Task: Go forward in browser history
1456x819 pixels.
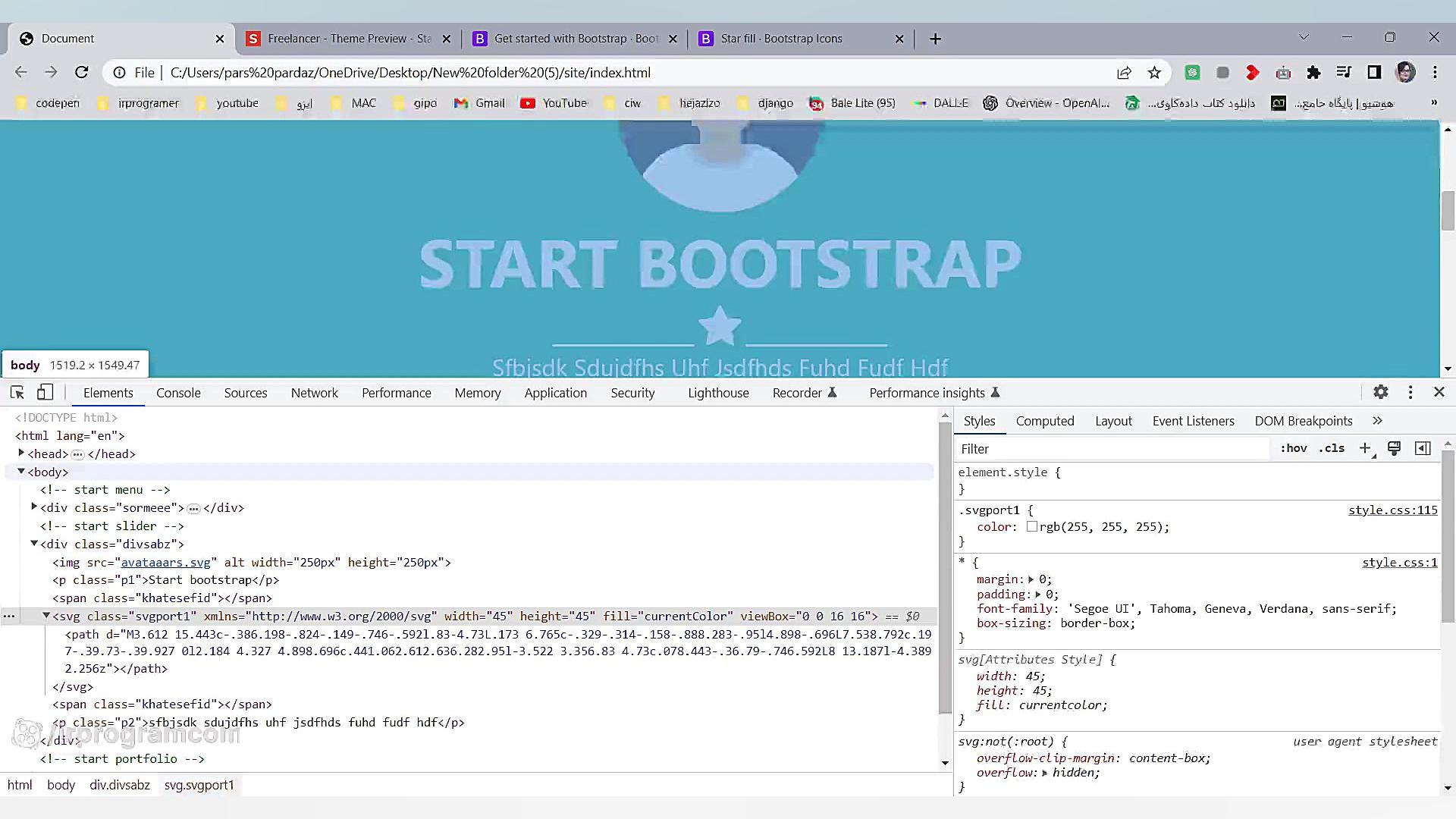Action: [x=51, y=73]
